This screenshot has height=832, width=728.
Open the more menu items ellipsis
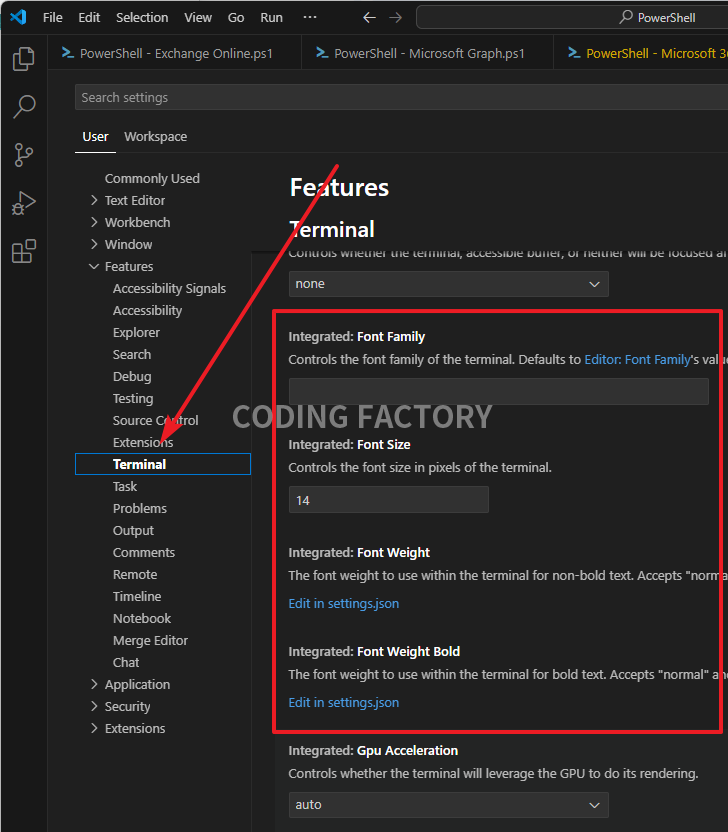(310, 17)
